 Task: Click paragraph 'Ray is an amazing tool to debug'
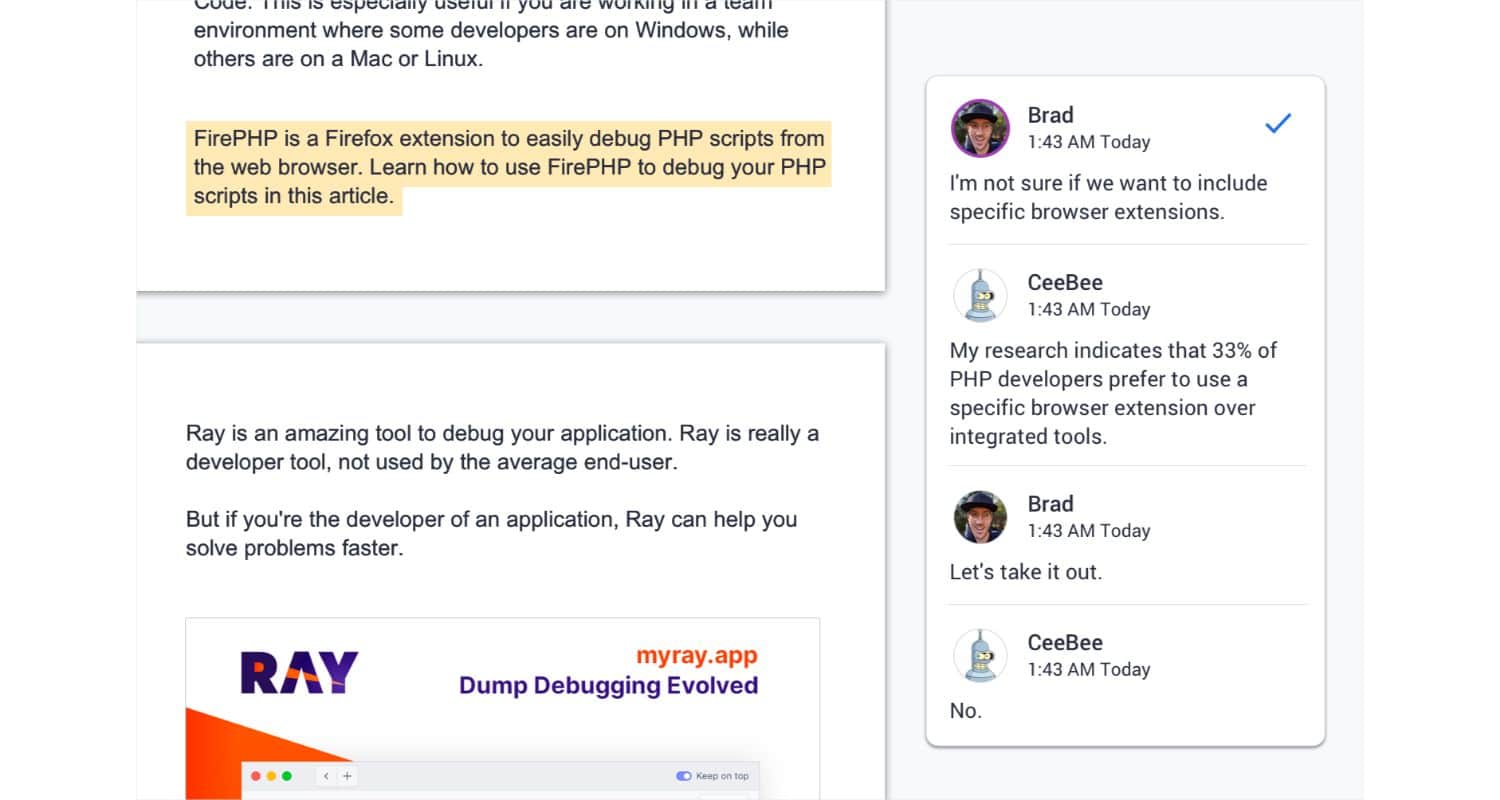click(502, 448)
